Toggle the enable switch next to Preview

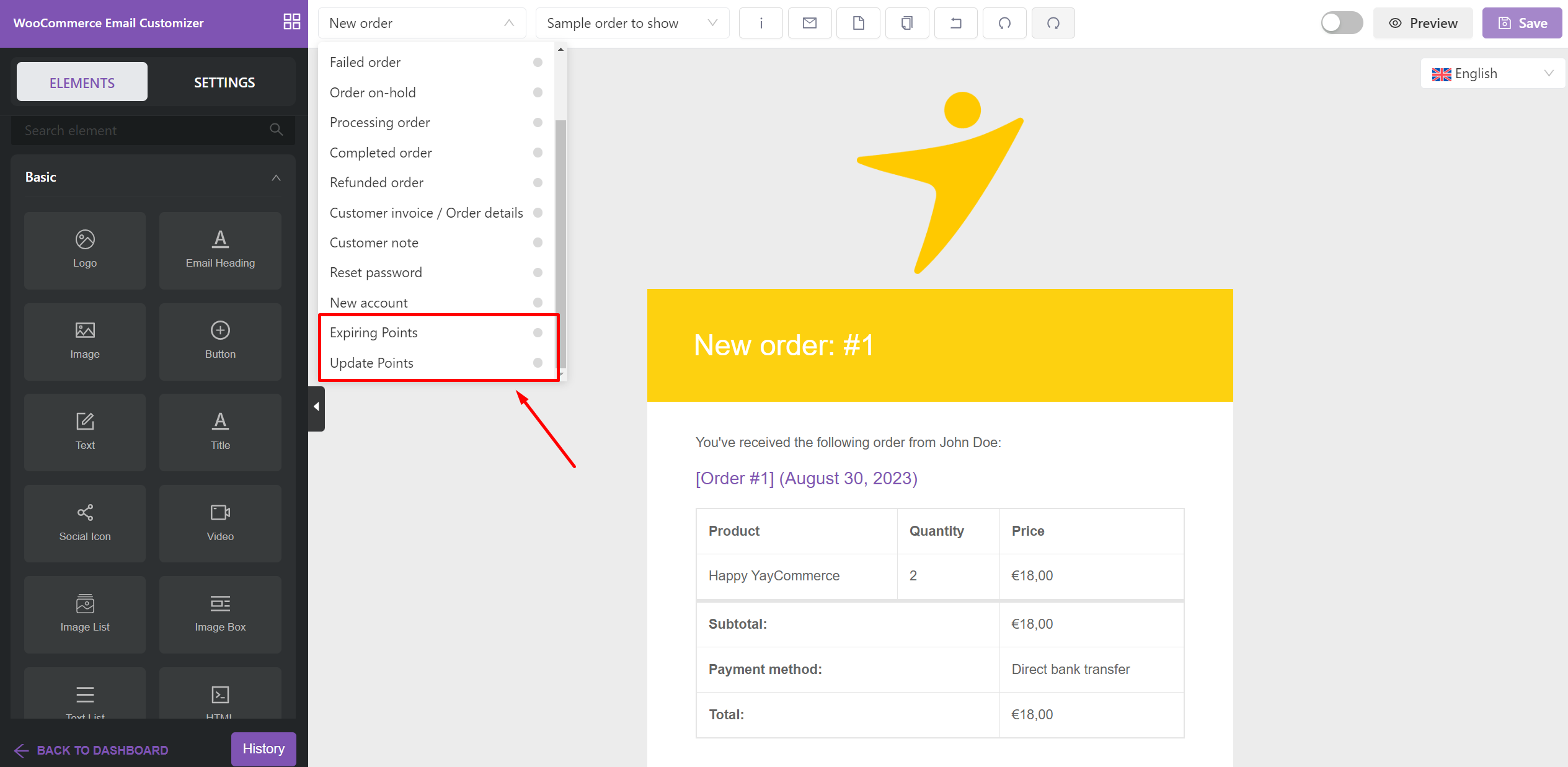click(1341, 23)
